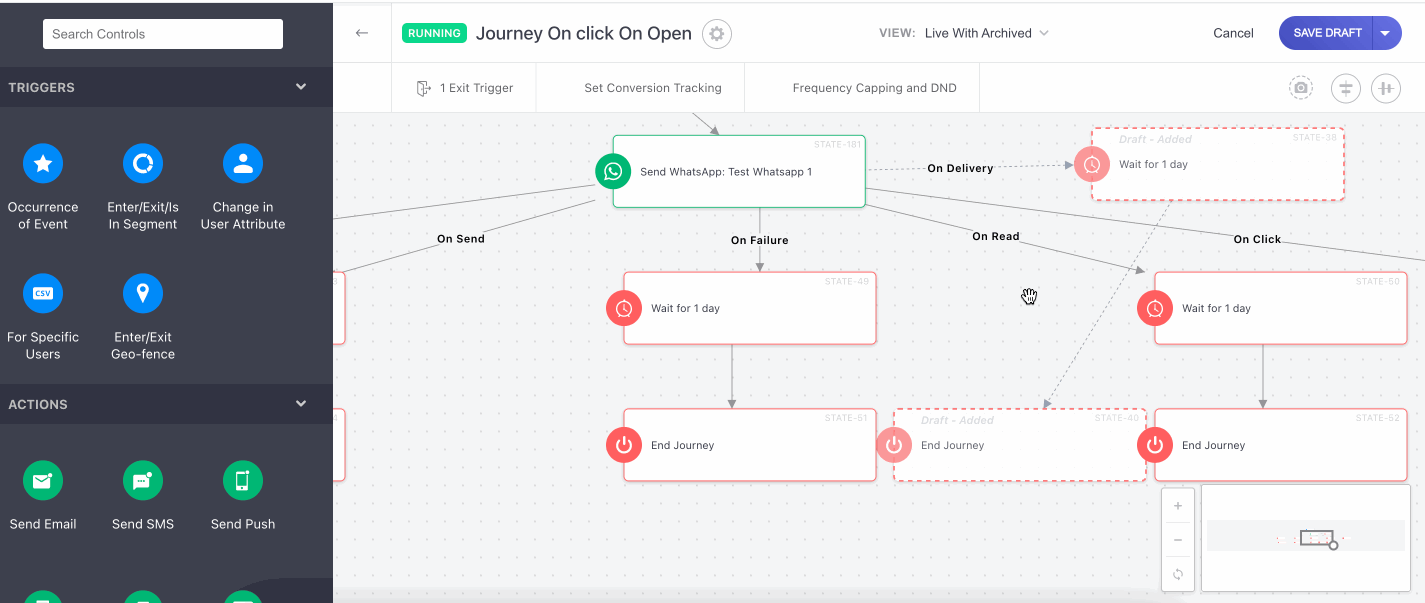Select the For Specific Users CSV icon
1425x603 pixels.
tap(43, 293)
